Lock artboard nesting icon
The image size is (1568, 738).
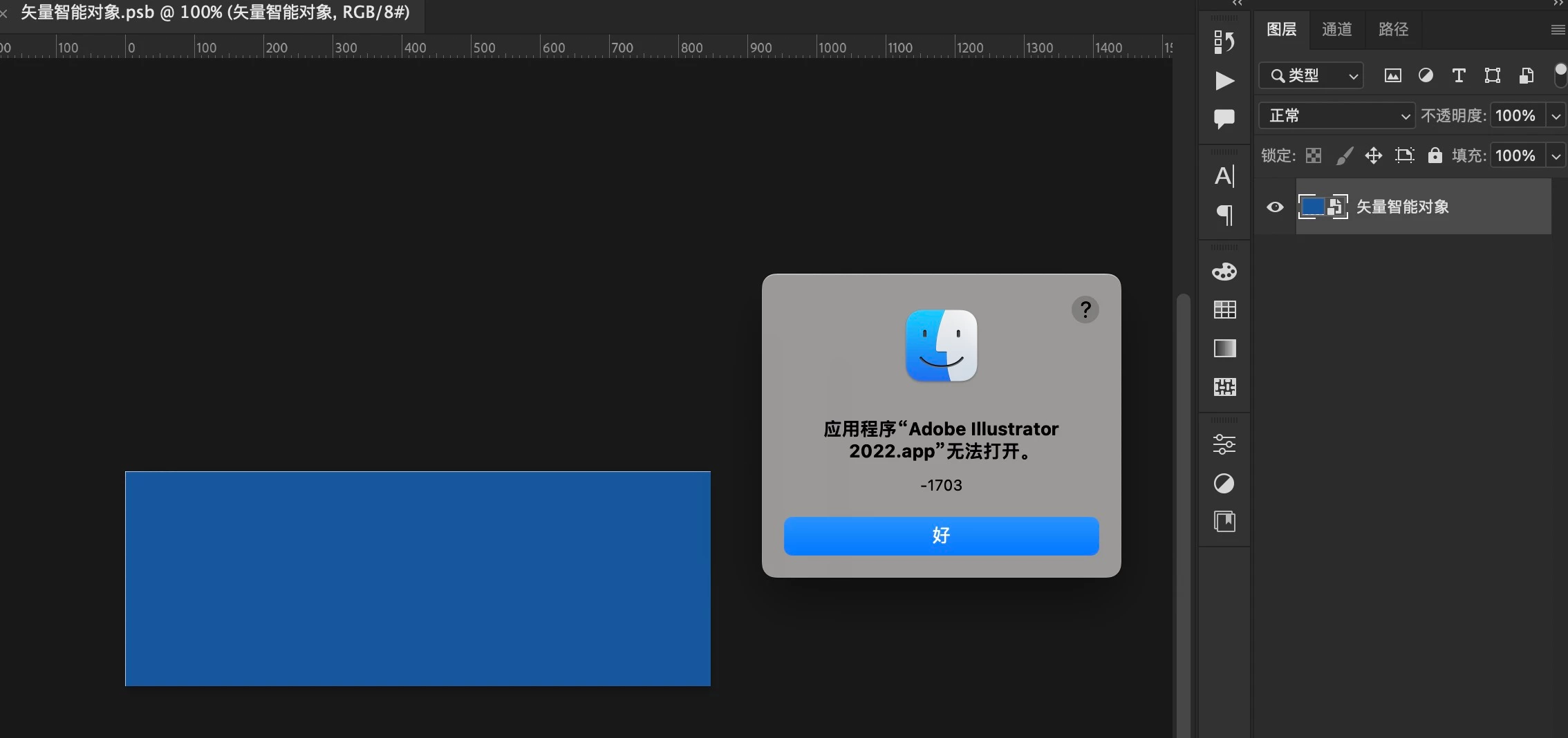point(1404,155)
